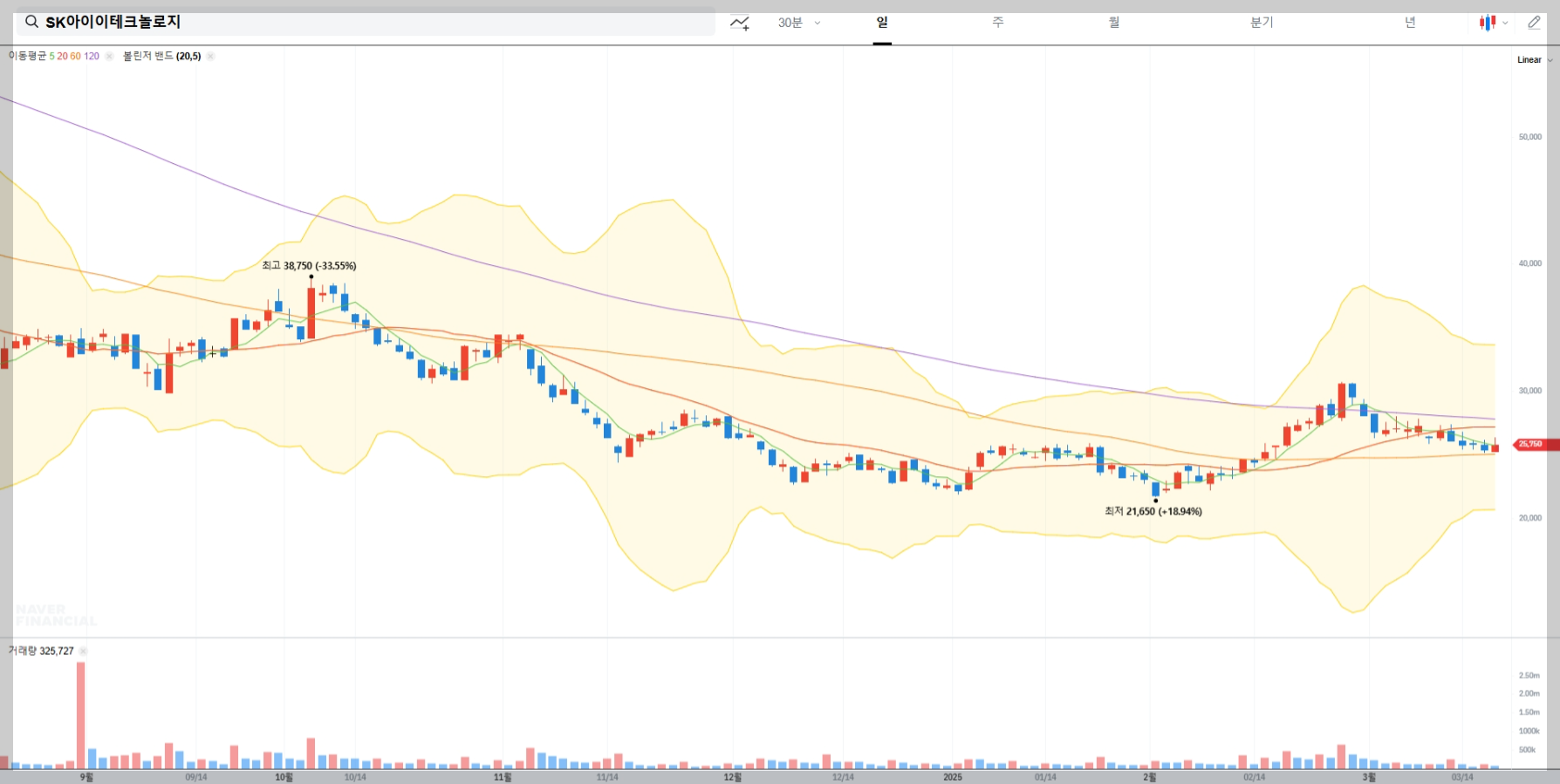The height and width of the screenshot is (784, 1560).
Task: Switch to the 주 weekly tab
Action: [x=998, y=23]
